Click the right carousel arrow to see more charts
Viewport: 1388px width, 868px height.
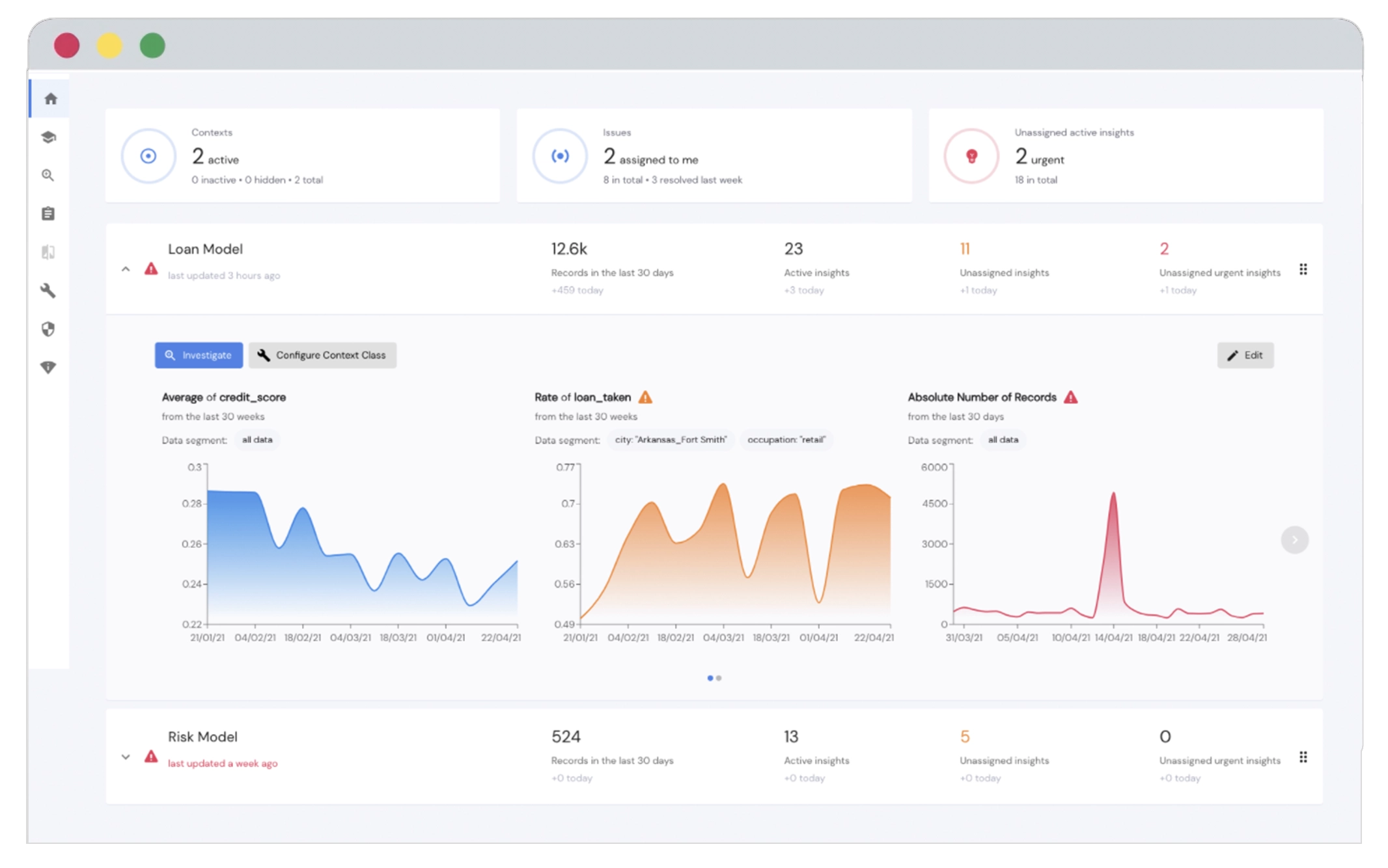coord(1296,541)
